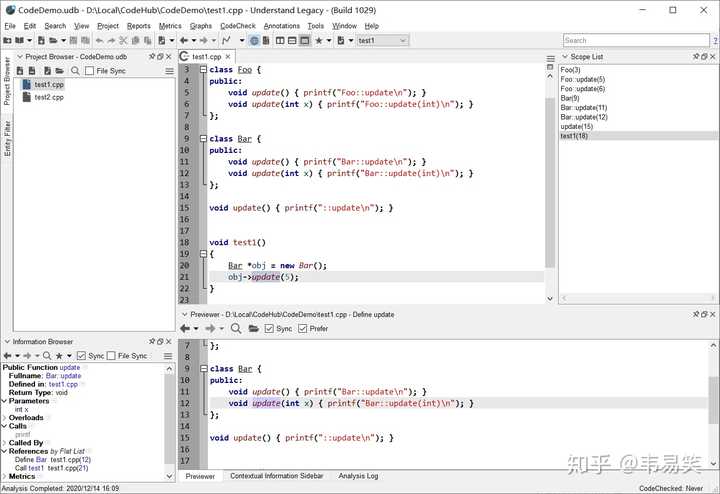Click the search magnifier in Project Browser
Image resolution: width=720 pixels, height=494 pixels.
(x=75, y=71)
